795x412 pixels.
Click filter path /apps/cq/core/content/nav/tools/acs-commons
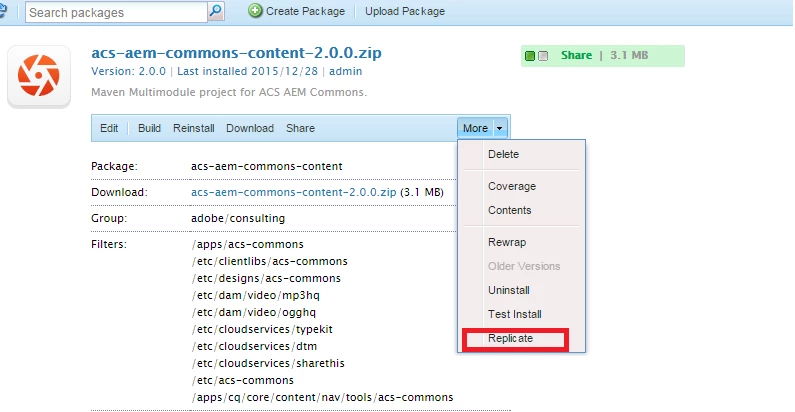pyautogui.click(x=322, y=397)
